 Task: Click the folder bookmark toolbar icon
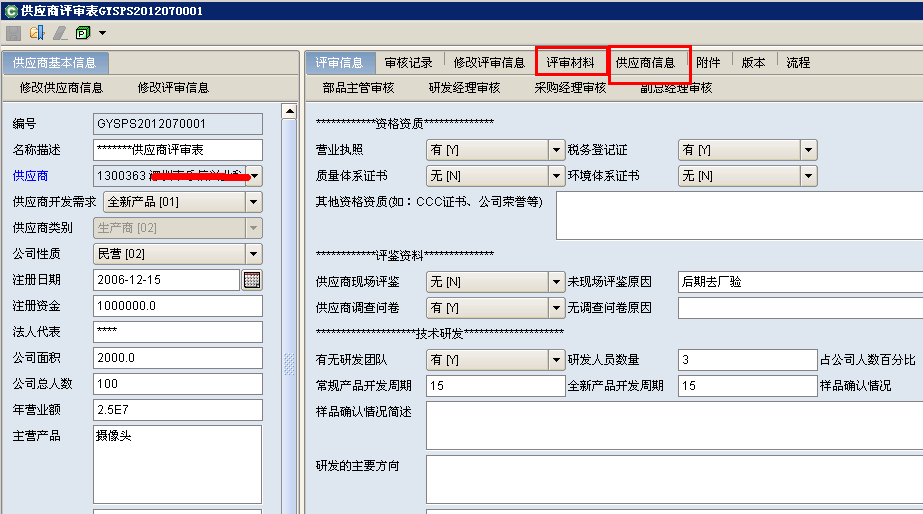coord(37,33)
